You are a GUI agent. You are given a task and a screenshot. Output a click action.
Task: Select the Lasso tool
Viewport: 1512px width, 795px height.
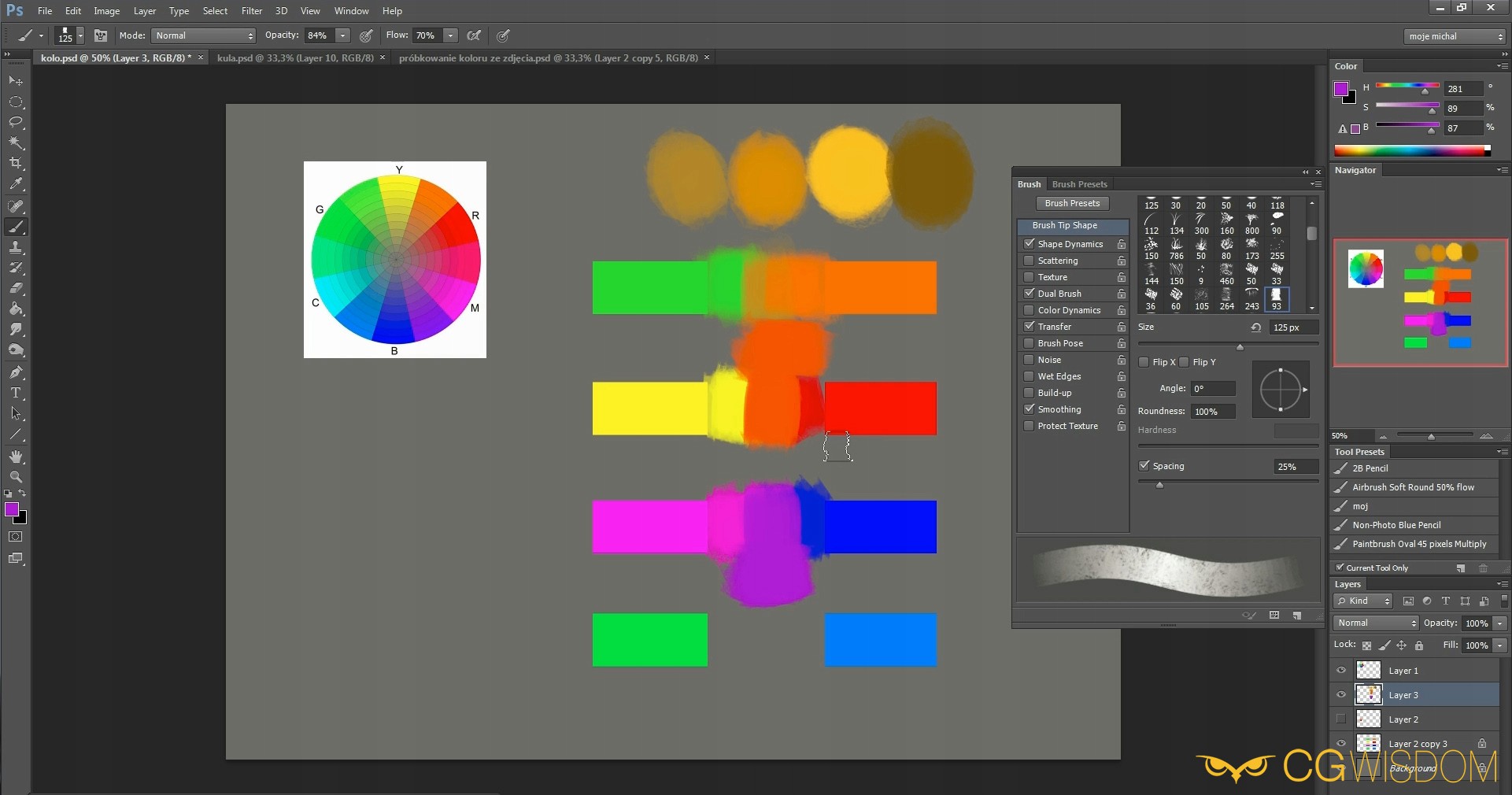click(x=16, y=122)
